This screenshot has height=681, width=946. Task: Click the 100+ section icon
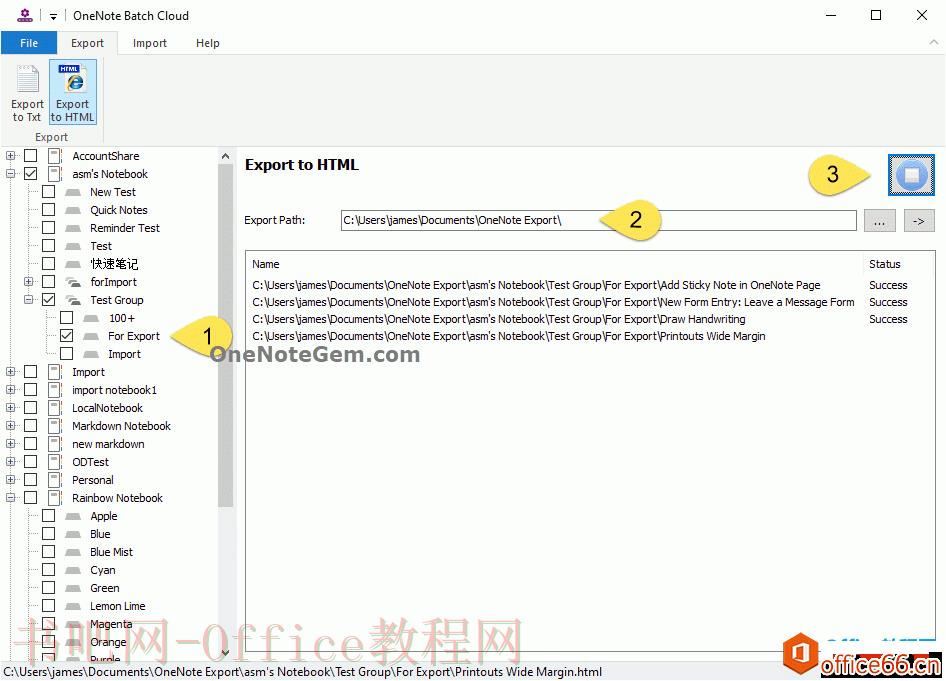coord(91,318)
